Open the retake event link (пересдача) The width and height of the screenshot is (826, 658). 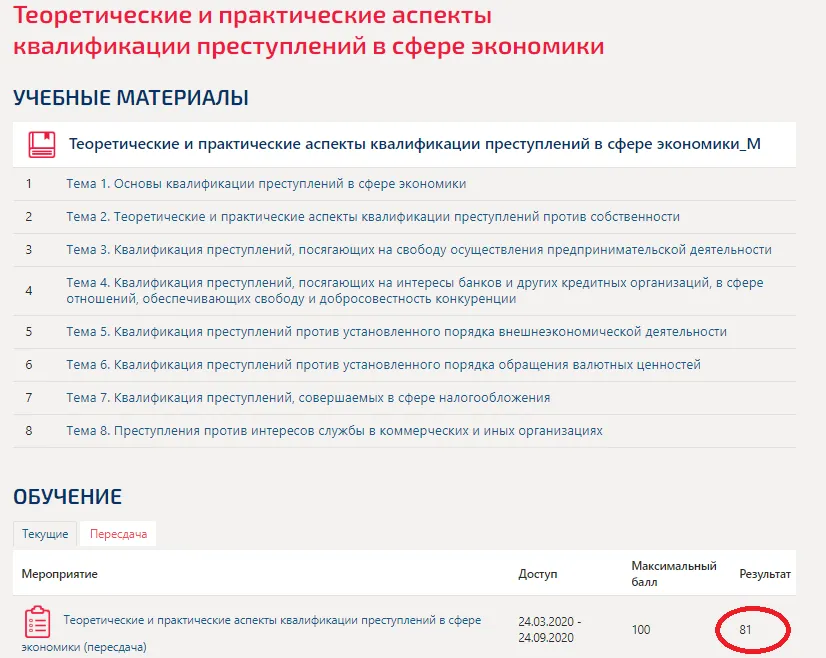[x=251, y=633]
